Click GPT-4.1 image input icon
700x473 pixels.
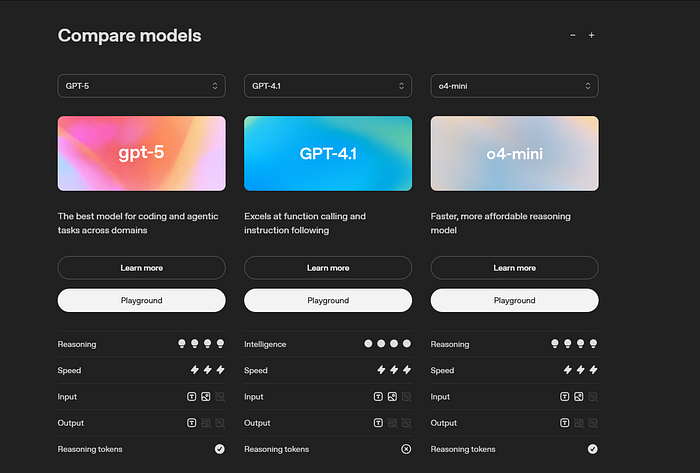pyautogui.click(x=392, y=396)
